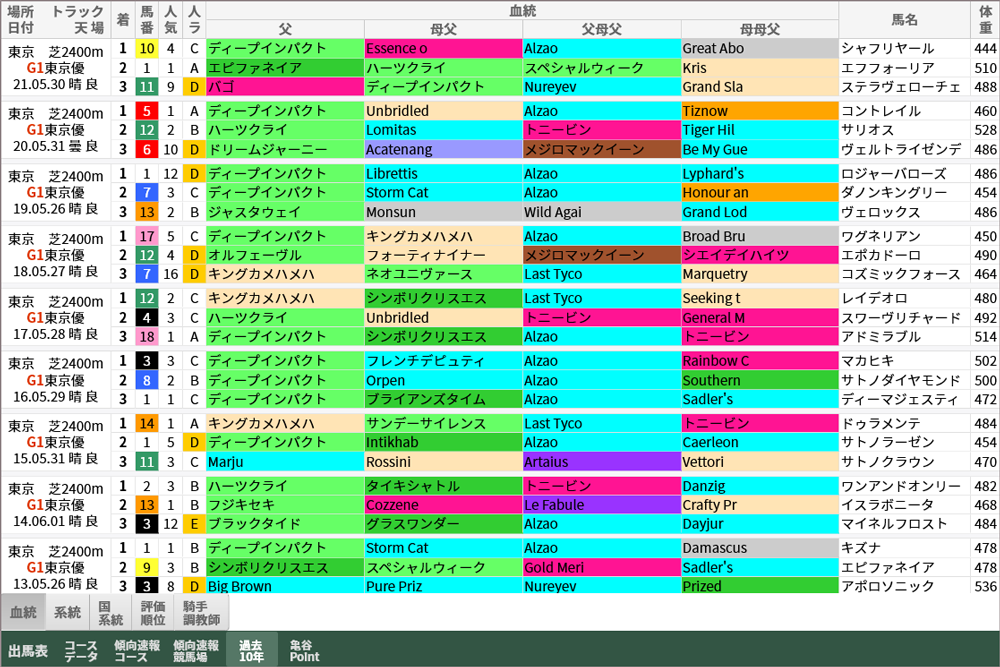The height and width of the screenshot is (667, 1000).
Task: Switch to the 系統 tab
Action: click(67, 611)
